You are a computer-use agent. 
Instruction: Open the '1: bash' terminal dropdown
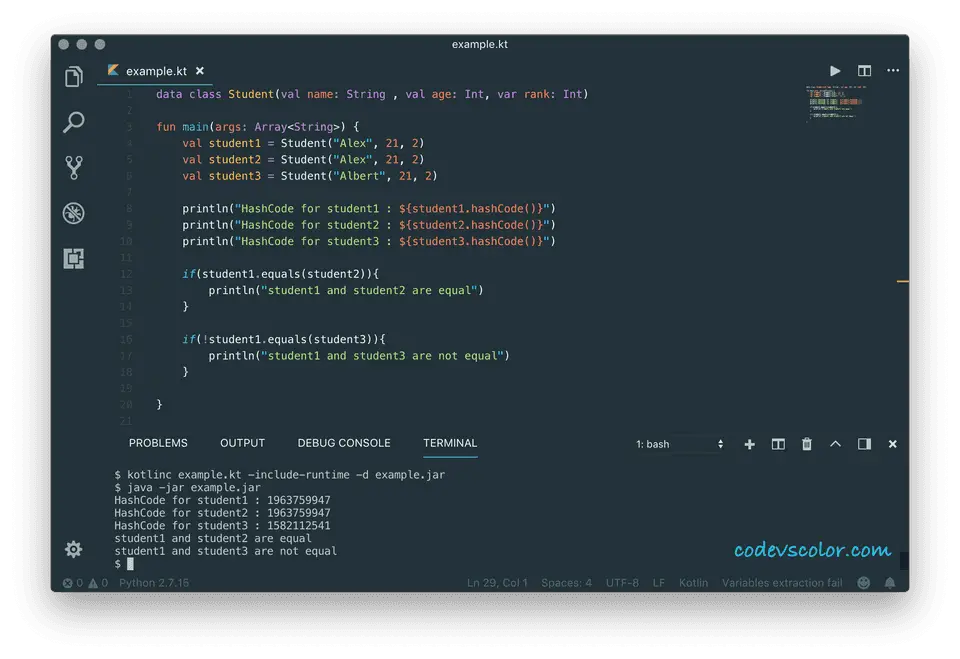coord(680,444)
